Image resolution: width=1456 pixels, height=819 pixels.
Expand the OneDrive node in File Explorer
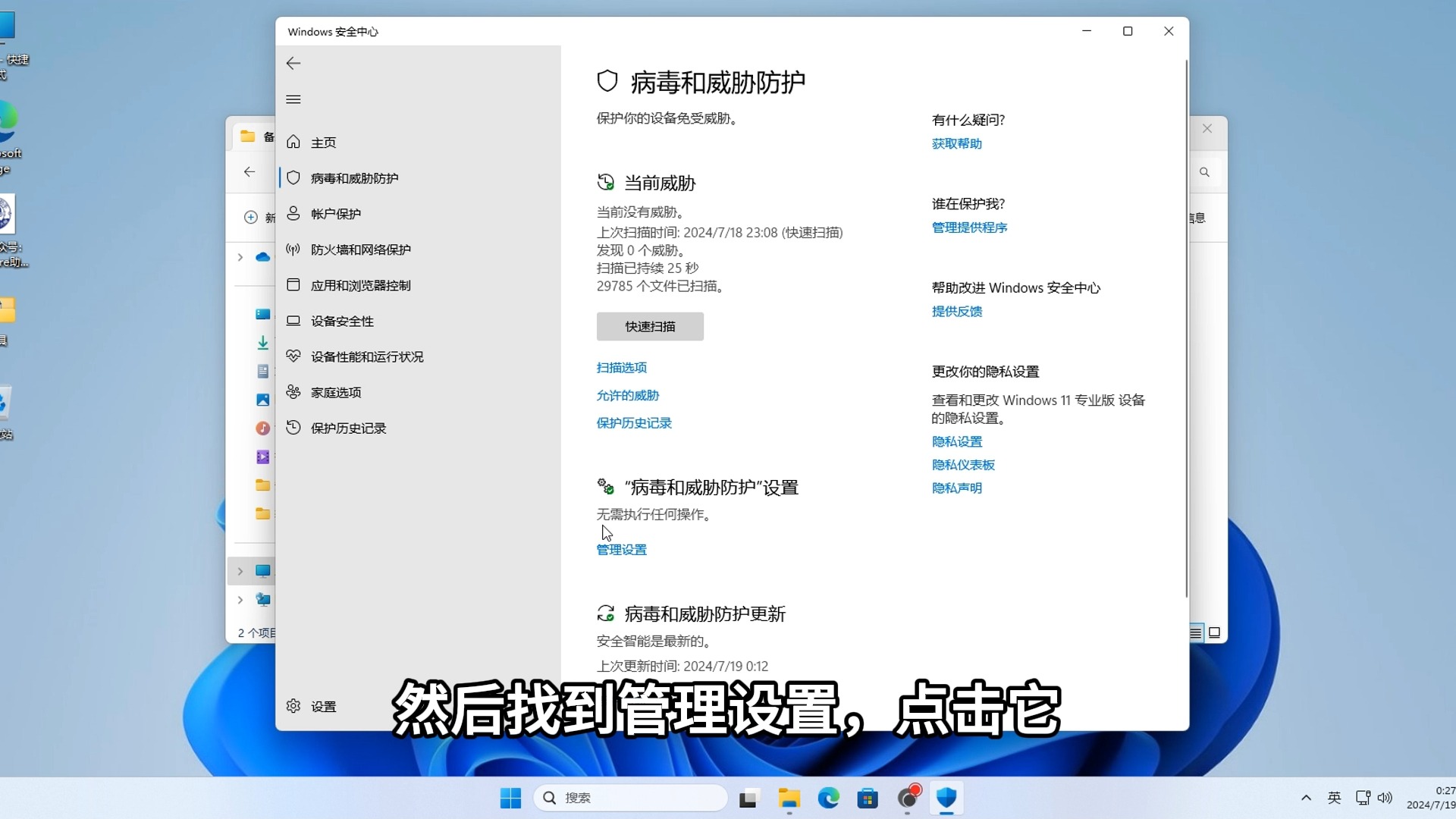(240, 258)
